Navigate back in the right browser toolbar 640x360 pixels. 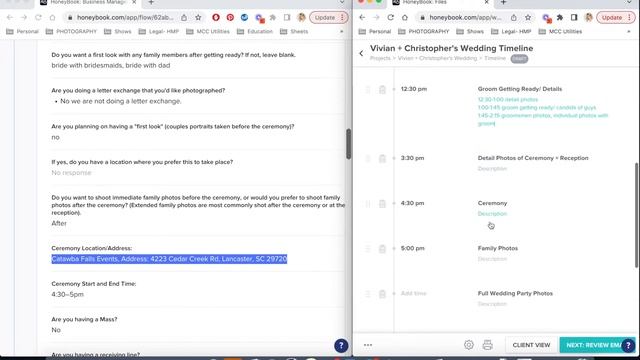pyautogui.click(x=362, y=18)
